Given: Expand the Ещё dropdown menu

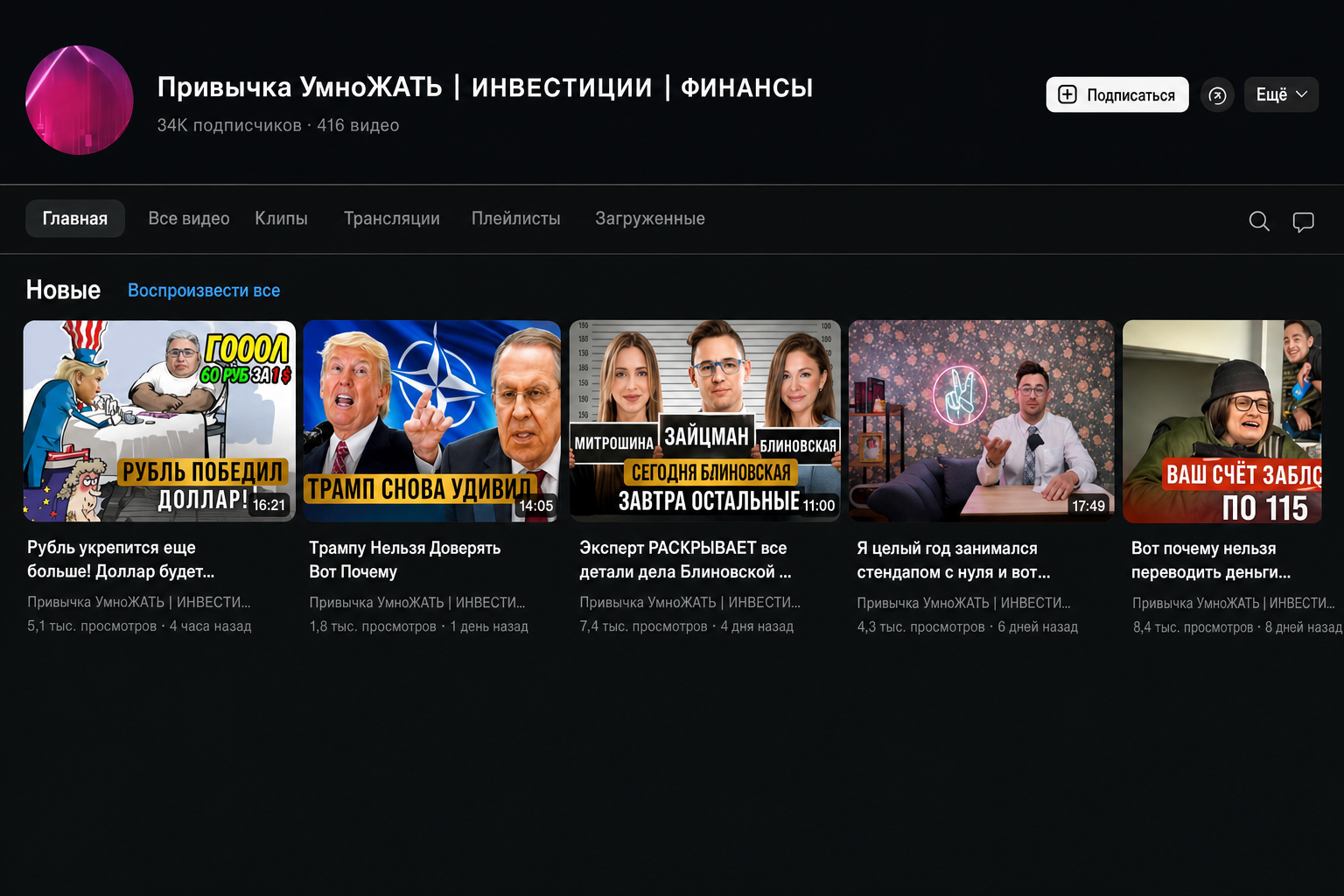Looking at the screenshot, I should pos(1281,94).
